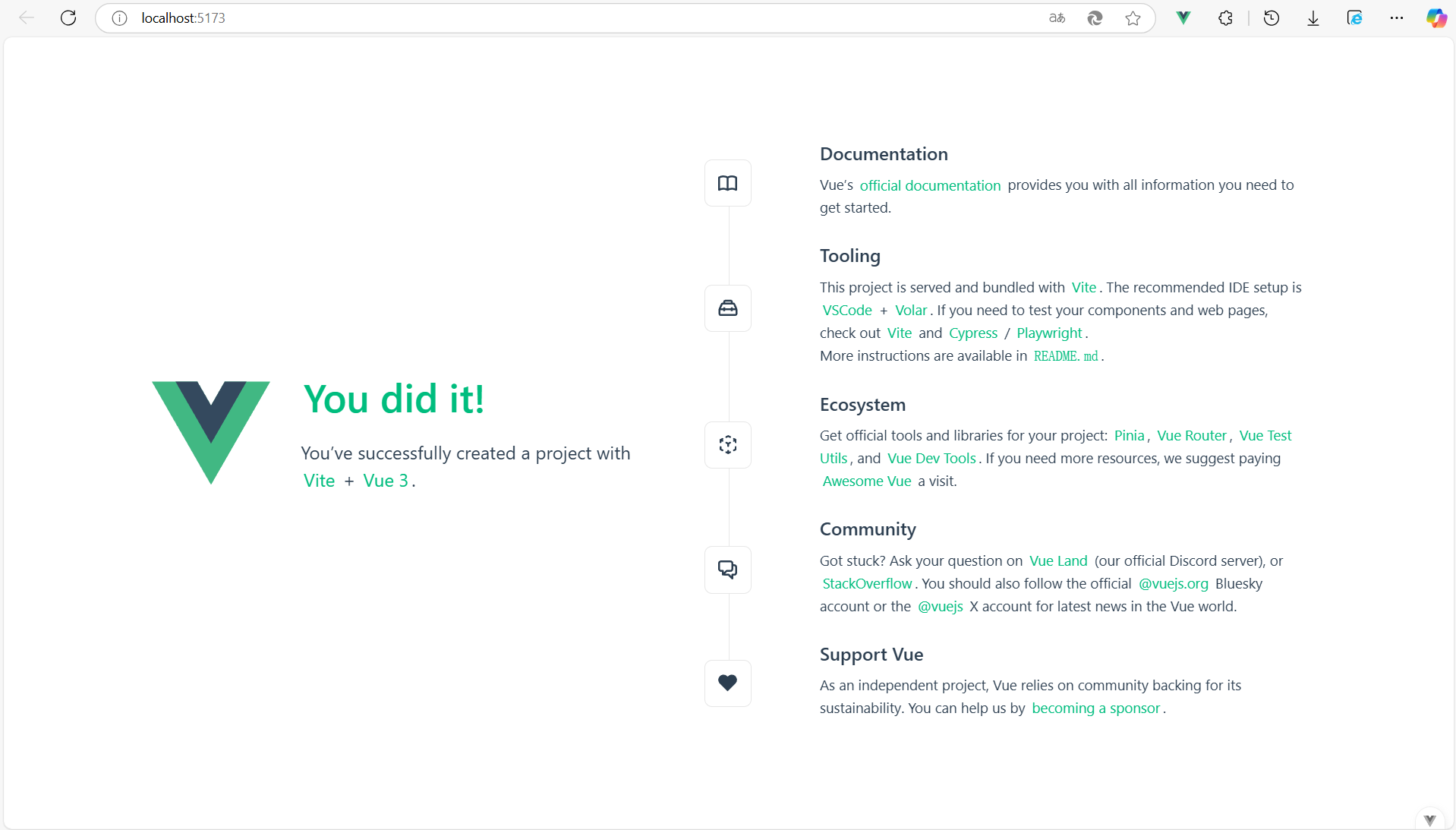Screen dimensions: 1456x830
Task: Open the Awesome Vue link
Action: (867, 481)
